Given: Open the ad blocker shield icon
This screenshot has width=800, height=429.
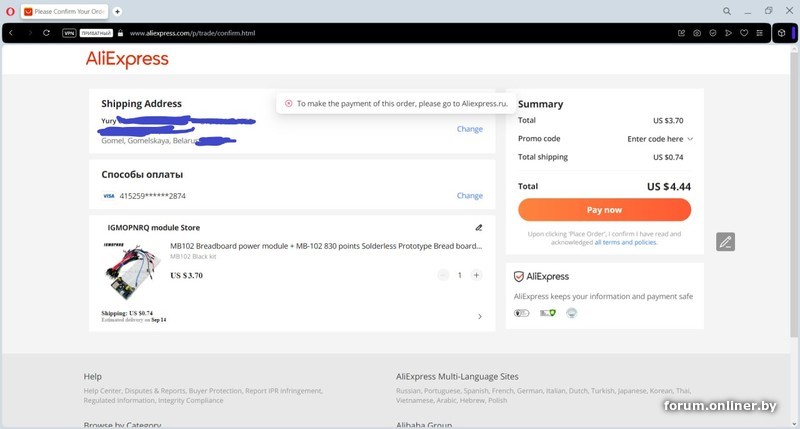Looking at the screenshot, I should tap(713, 33).
